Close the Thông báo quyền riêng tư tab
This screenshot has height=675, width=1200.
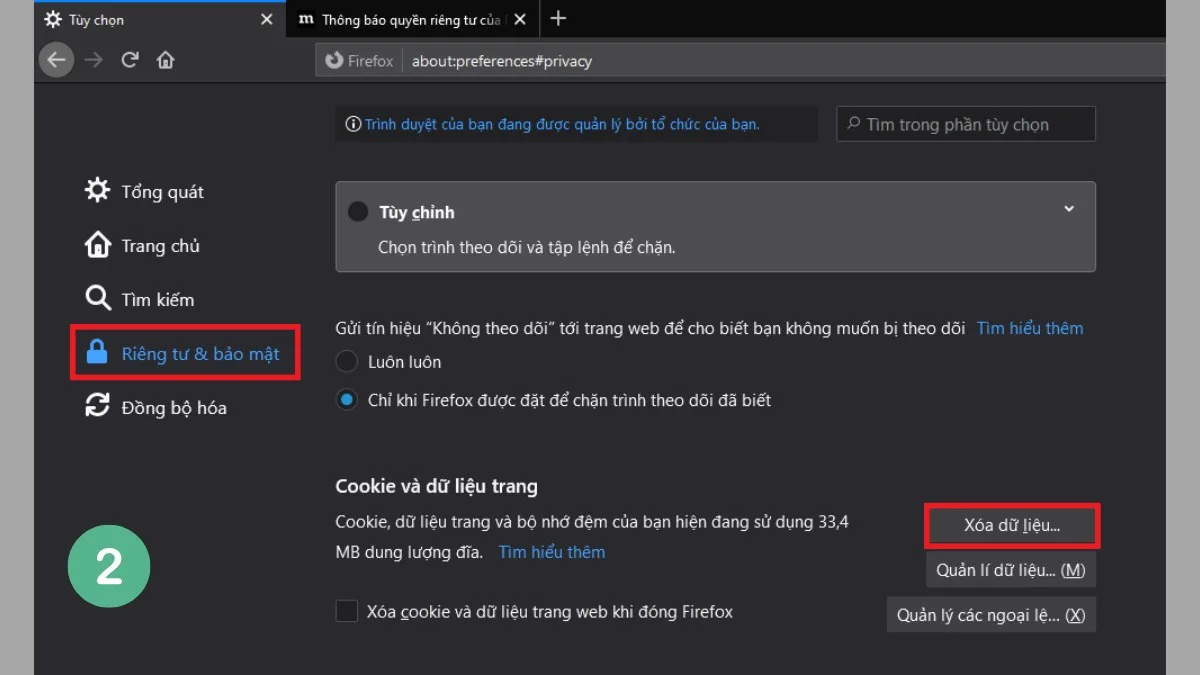point(520,19)
